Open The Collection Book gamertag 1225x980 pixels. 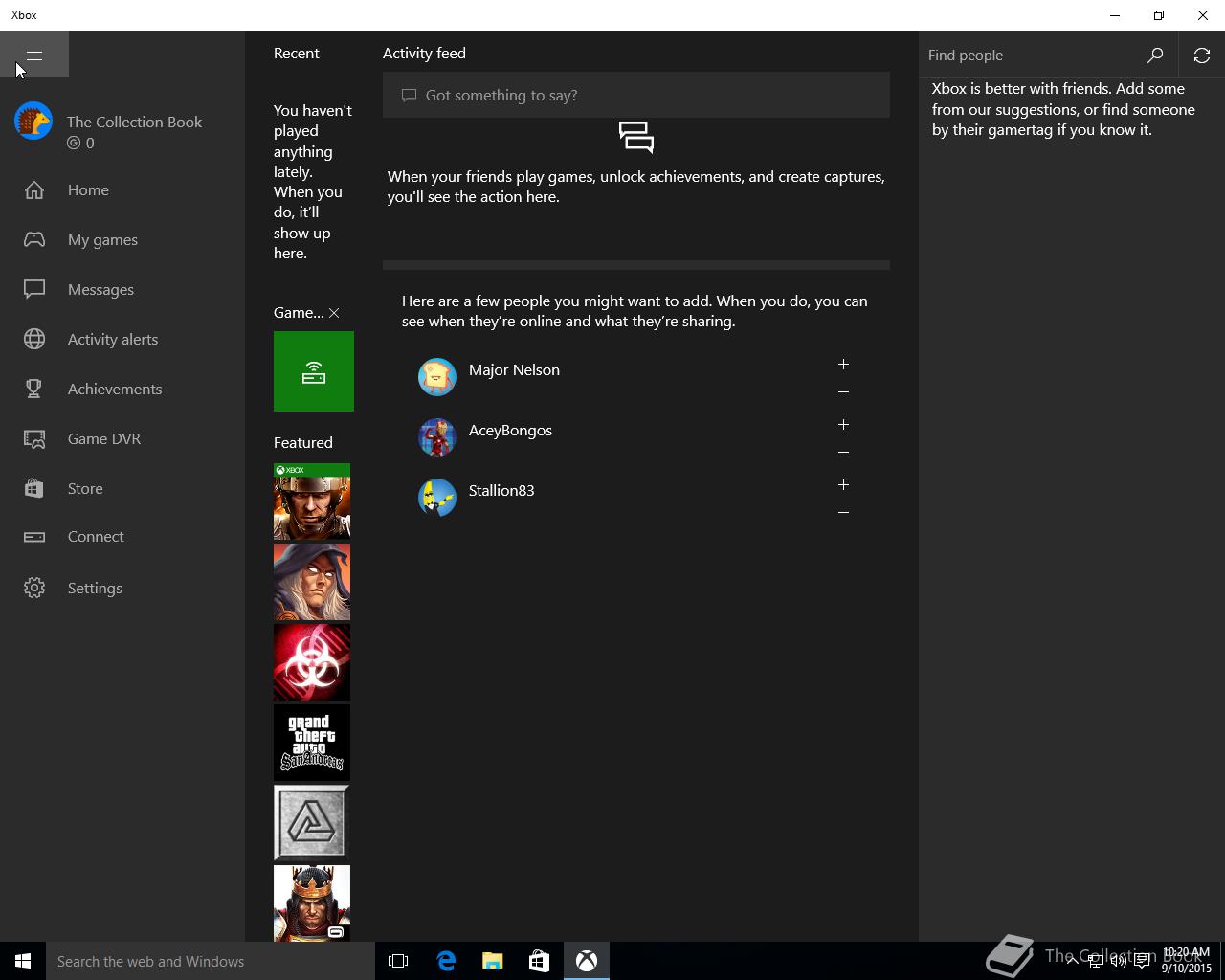point(135,122)
